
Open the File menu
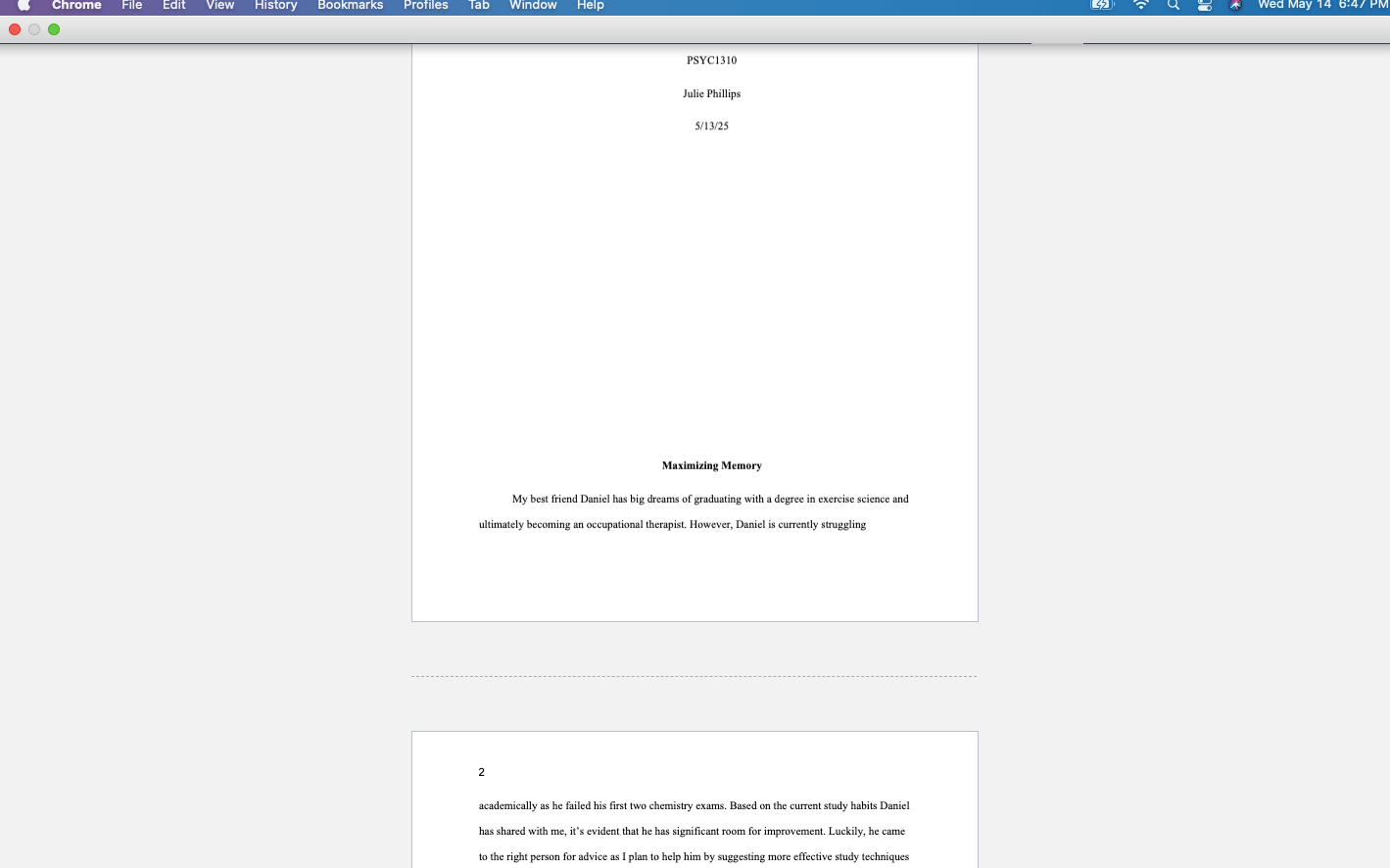(132, 5)
